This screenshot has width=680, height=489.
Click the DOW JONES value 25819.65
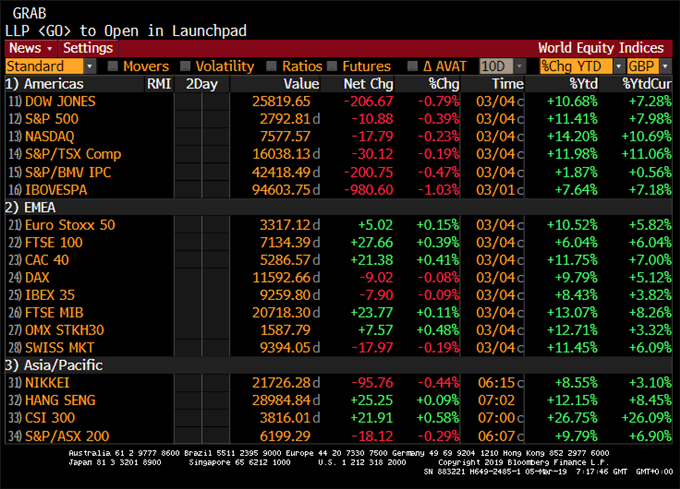[281, 101]
